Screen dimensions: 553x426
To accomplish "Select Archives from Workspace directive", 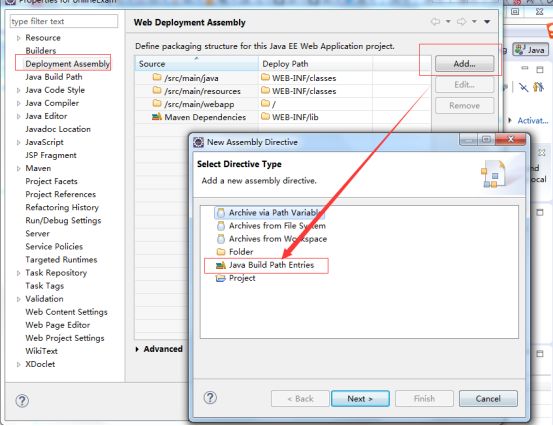I will click(278, 239).
